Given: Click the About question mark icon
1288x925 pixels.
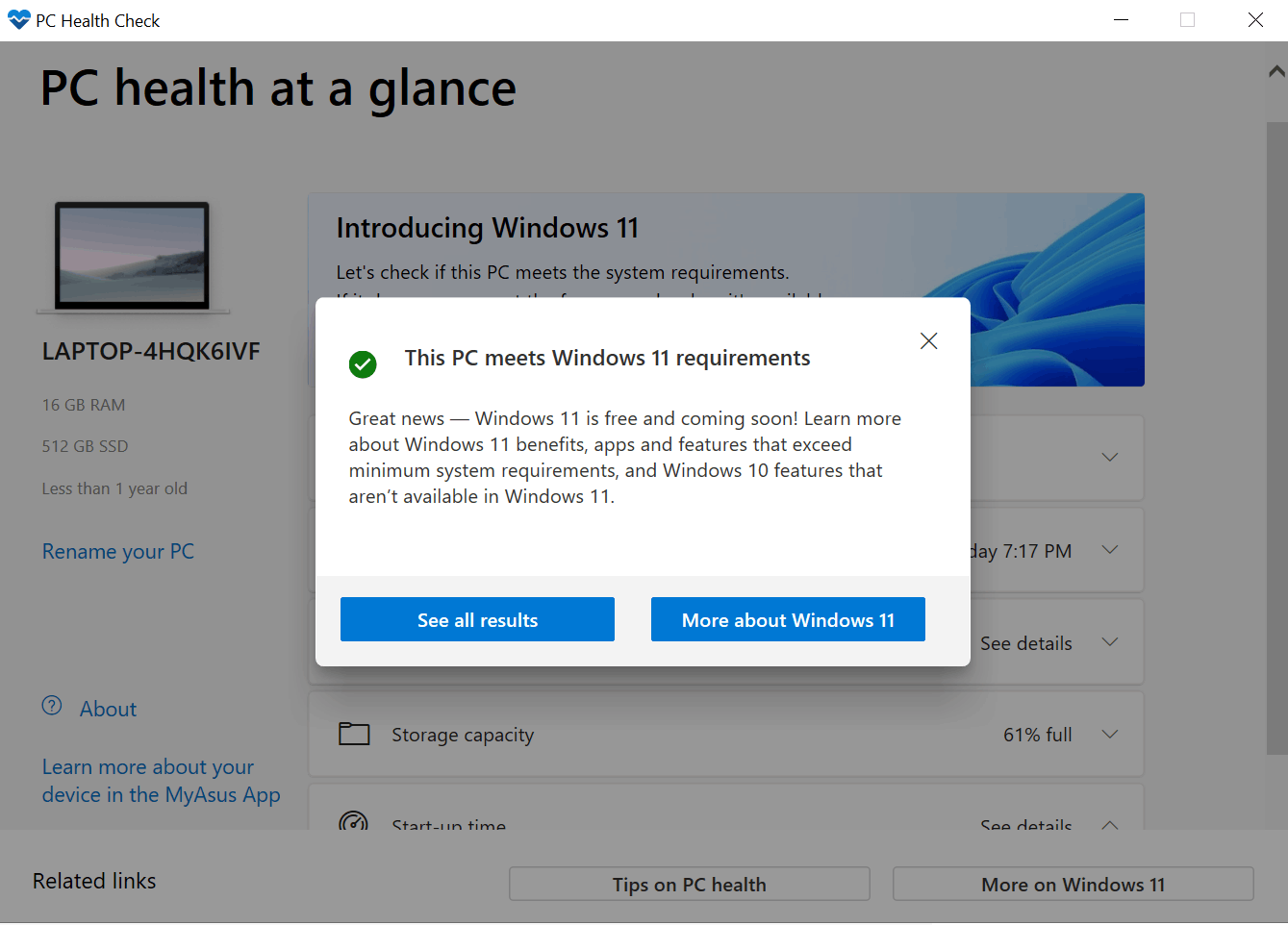Looking at the screenshot, I should coord(52,706).
